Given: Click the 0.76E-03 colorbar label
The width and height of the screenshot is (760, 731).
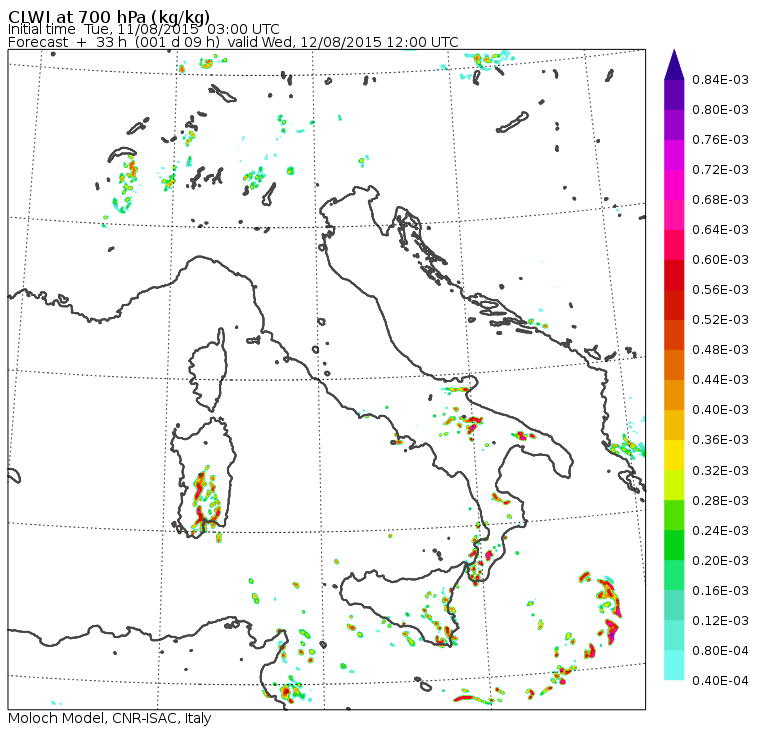Looking at the screenshot, I should [x=720, y=140].
